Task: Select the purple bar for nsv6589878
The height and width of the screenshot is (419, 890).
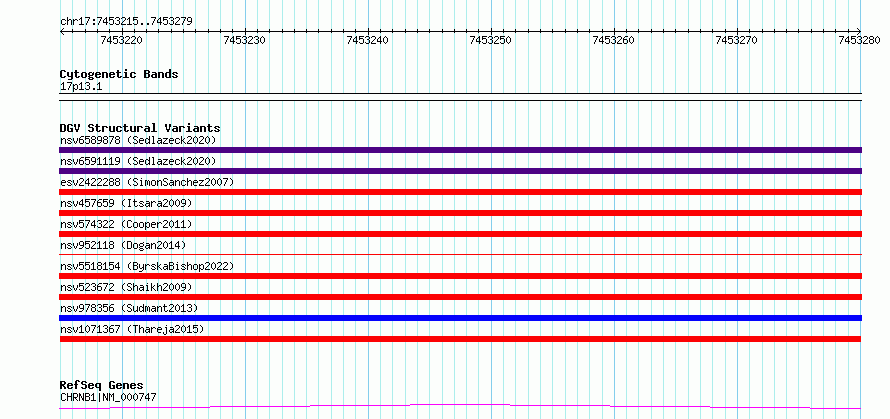Action: [x=460, y=150]
